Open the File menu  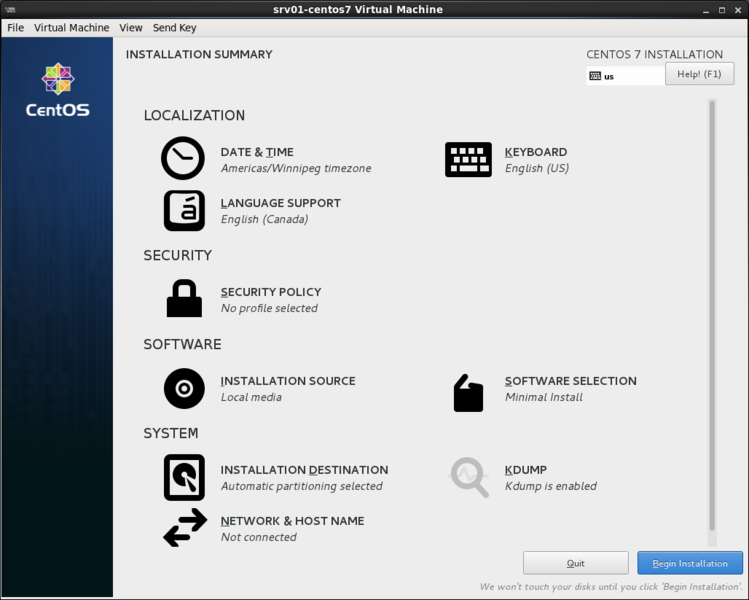click(15, 28)
